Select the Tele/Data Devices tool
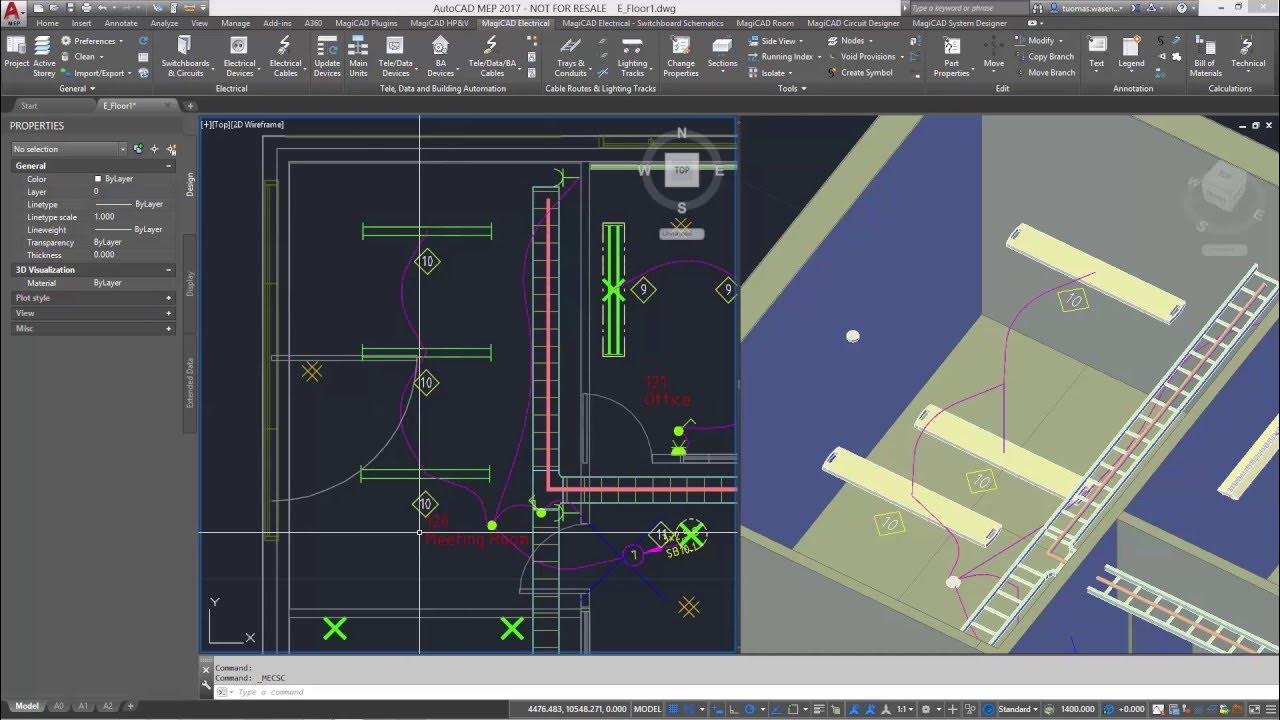 point(395,56)
